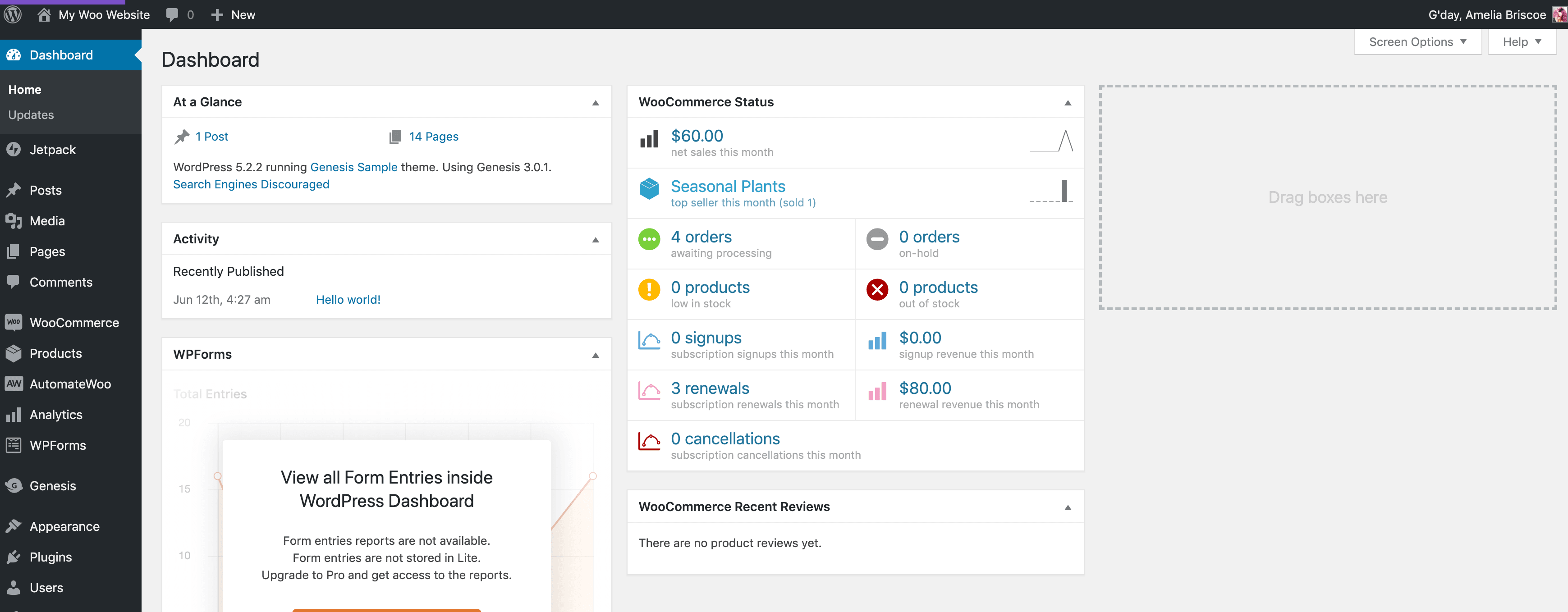
Task: Open the Analytics panel icon
Action: point(14,414)
